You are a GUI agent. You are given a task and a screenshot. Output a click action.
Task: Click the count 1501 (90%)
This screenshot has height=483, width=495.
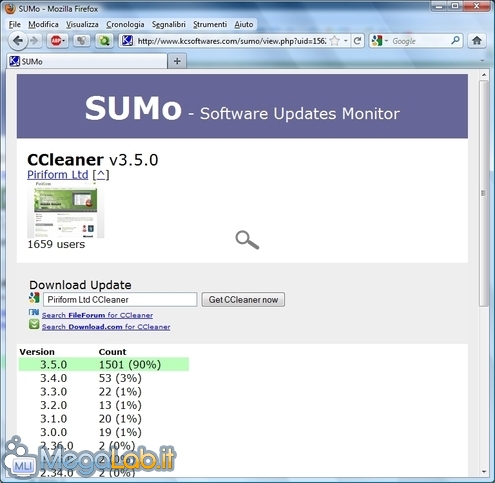130,364
